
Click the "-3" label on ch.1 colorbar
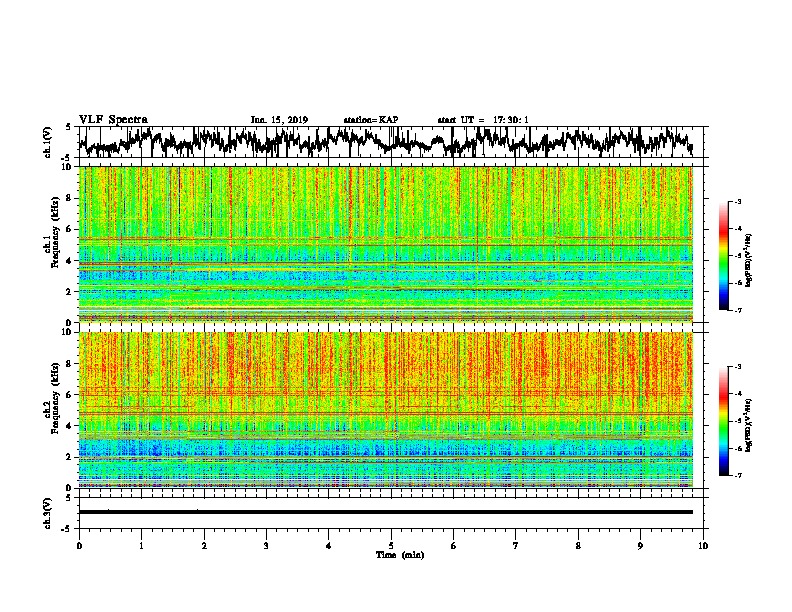[737, 202]
